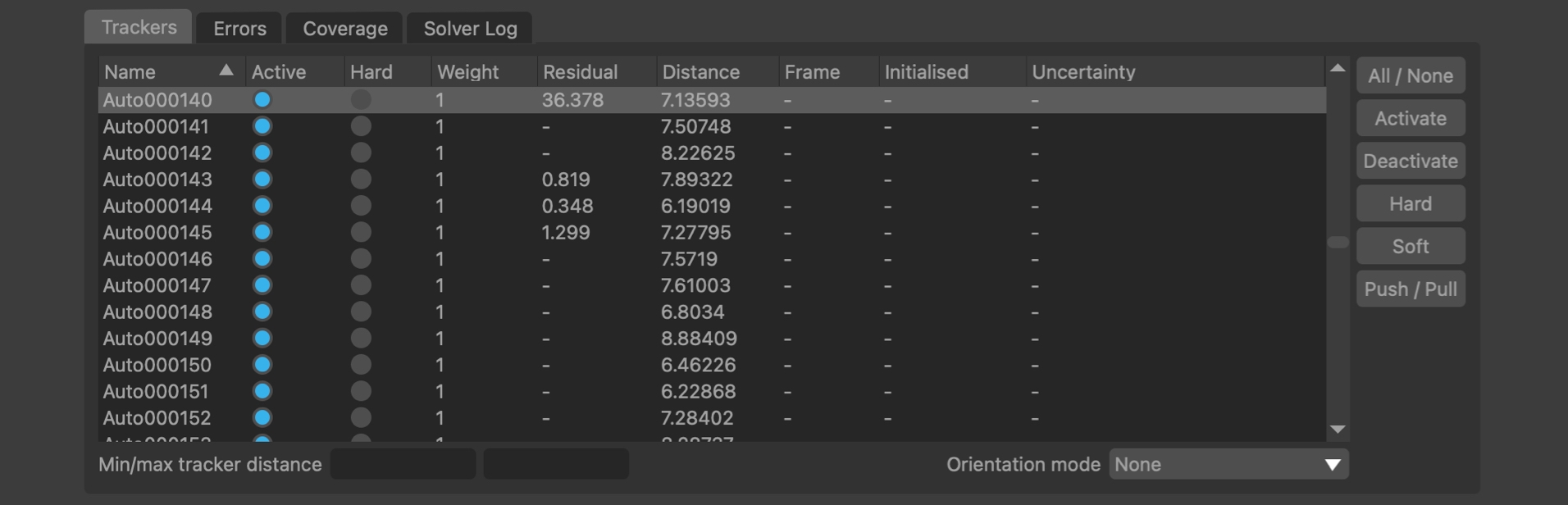Click the Activate button
The height and width of the screenshot is (505, 1568).
pyautogui.click(x=1411, y=119)
